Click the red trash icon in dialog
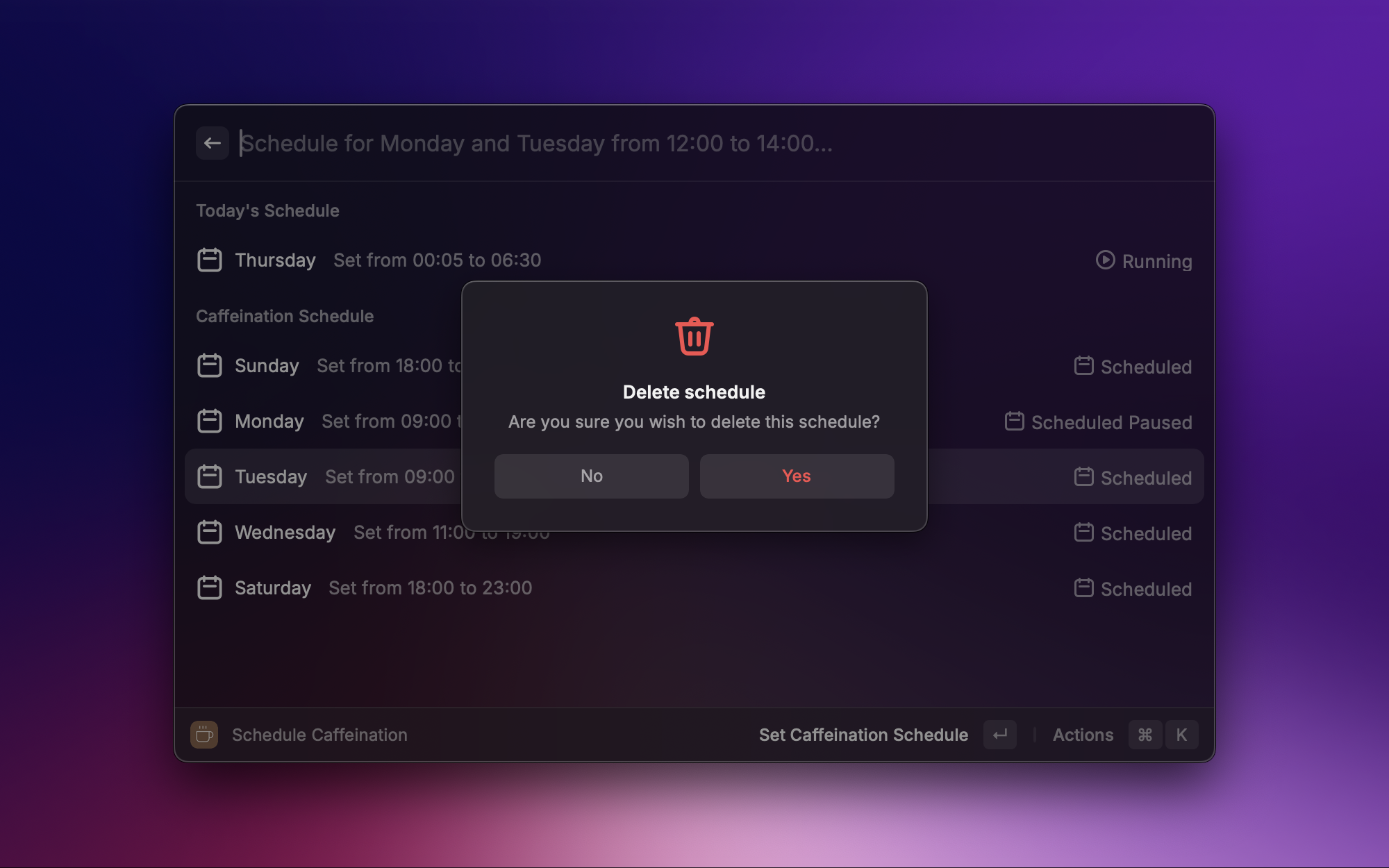The image size is (1389, 868). (694, 337)
